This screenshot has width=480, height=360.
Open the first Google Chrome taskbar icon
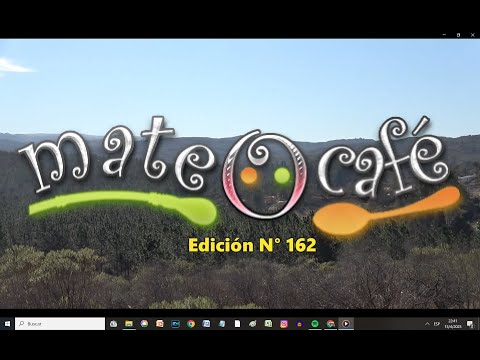pyautogui.click(x=191, y=324)
